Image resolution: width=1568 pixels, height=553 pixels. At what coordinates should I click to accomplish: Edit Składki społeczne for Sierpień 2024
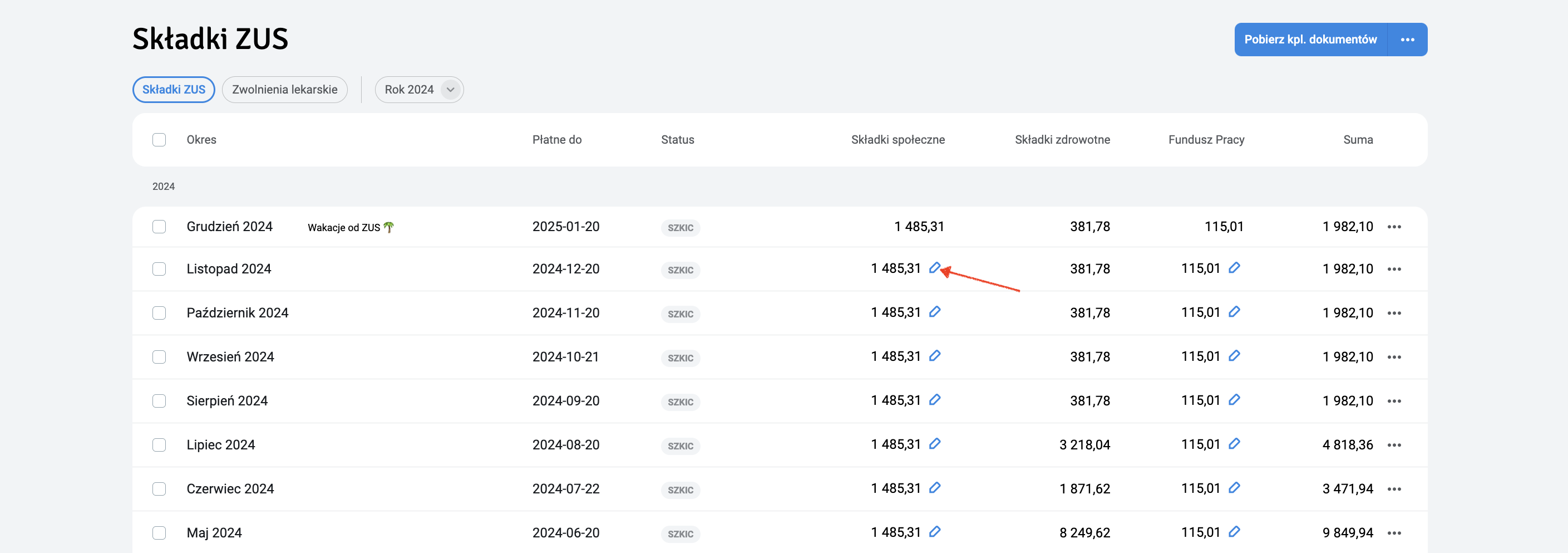pyautogui.click(x=934, y=399)
